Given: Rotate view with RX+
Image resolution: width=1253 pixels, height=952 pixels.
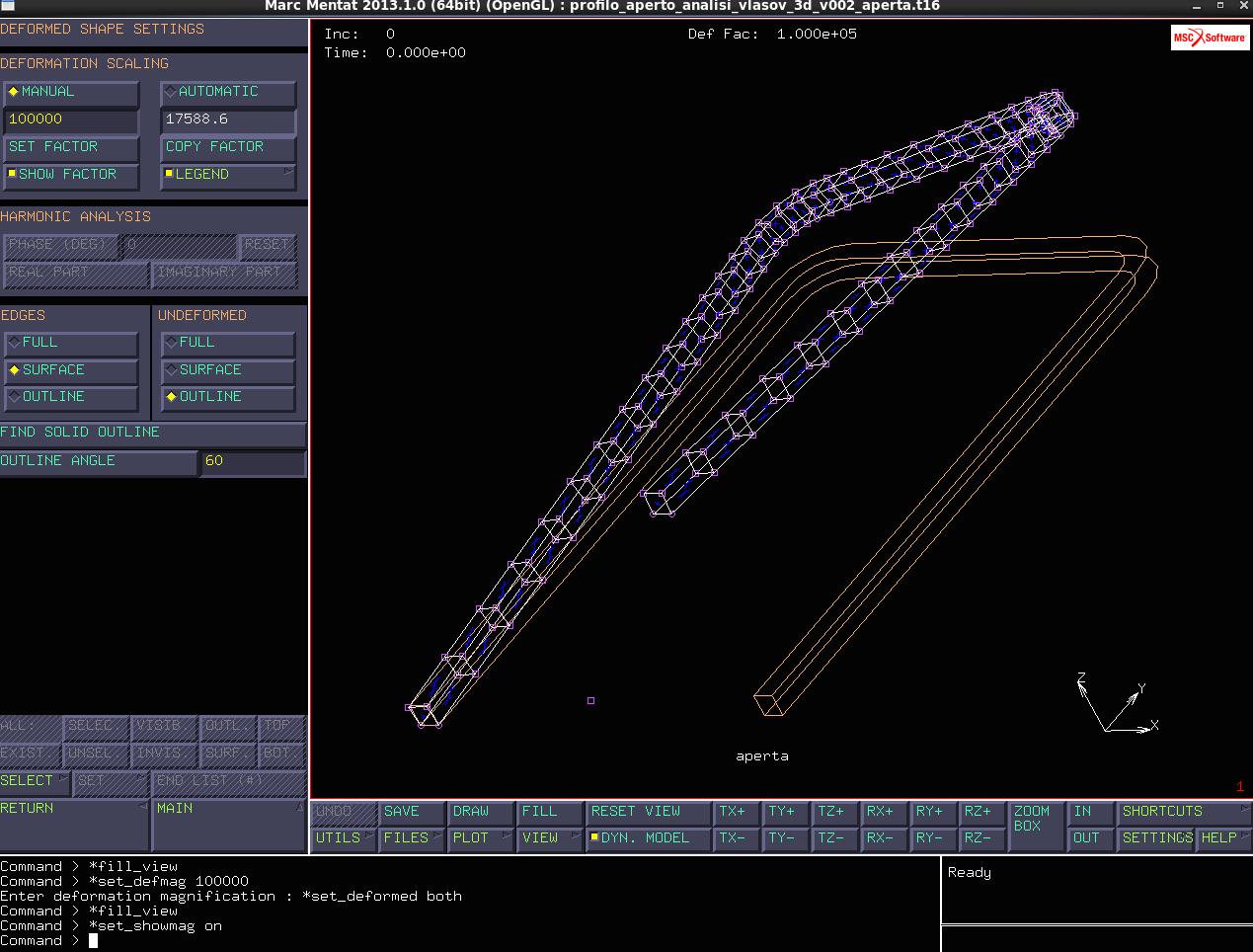Looking at the screenshot, I should point(885,812).
